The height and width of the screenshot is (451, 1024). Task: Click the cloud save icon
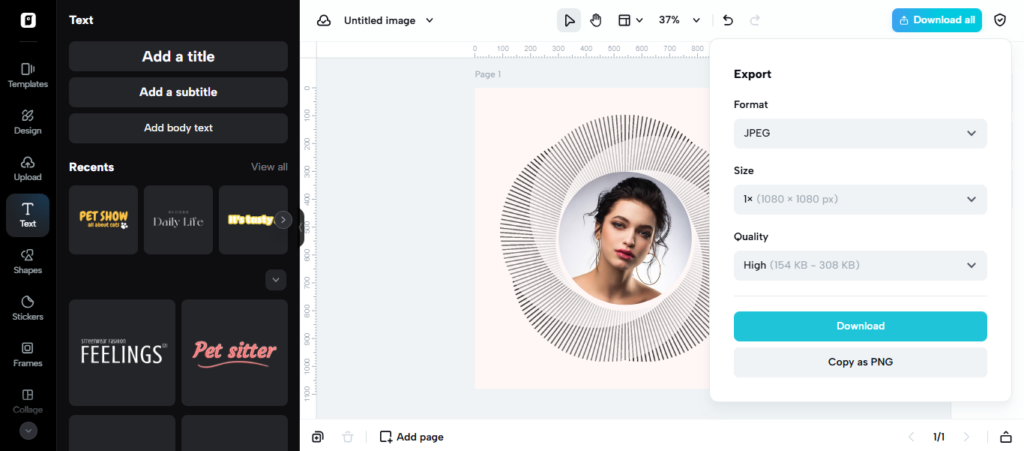coord(324,20)
